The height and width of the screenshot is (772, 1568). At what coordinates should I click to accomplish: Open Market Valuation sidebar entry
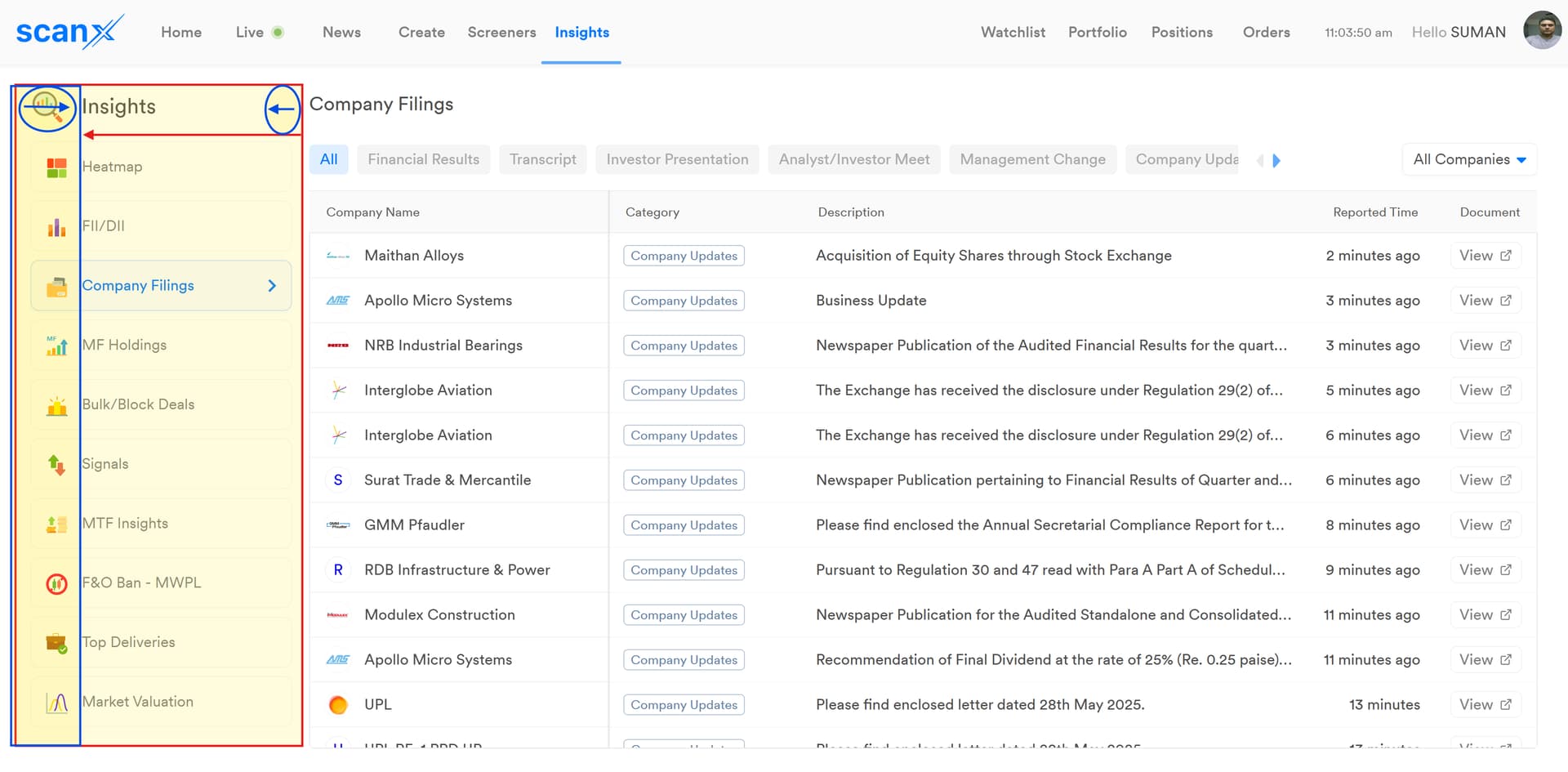(x=161, y=703)
